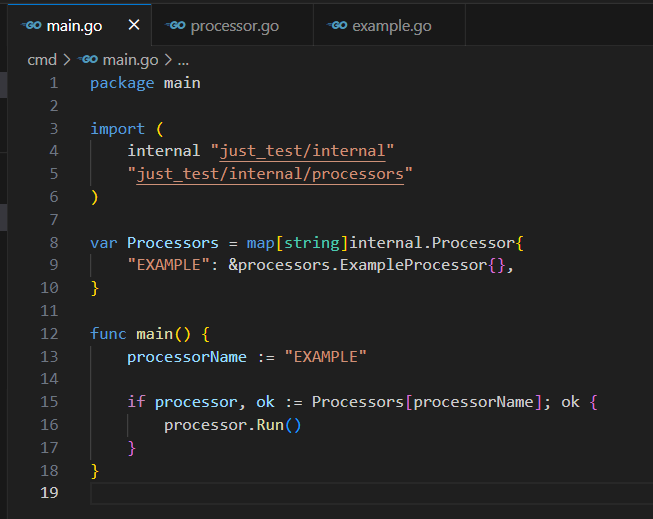This screenshot has width=653, height=519.
Task: Close the main.go editor tab
Action: (133, 25)
